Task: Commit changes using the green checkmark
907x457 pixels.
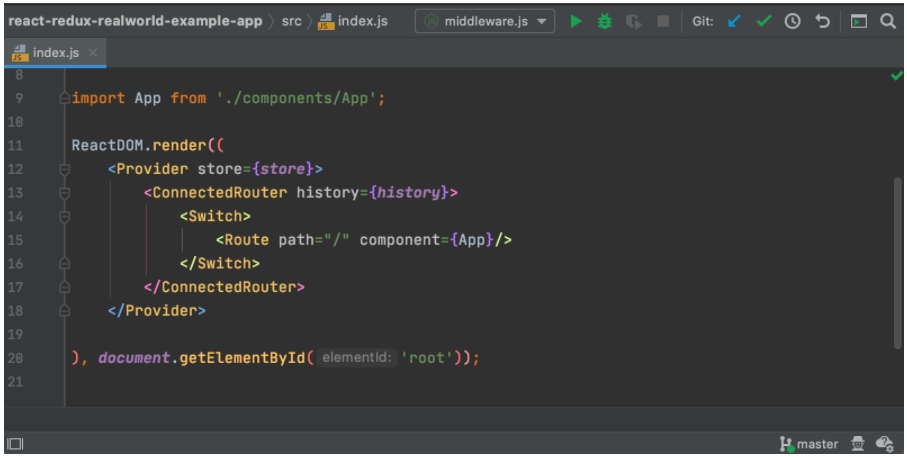Action: pos(764,21)
